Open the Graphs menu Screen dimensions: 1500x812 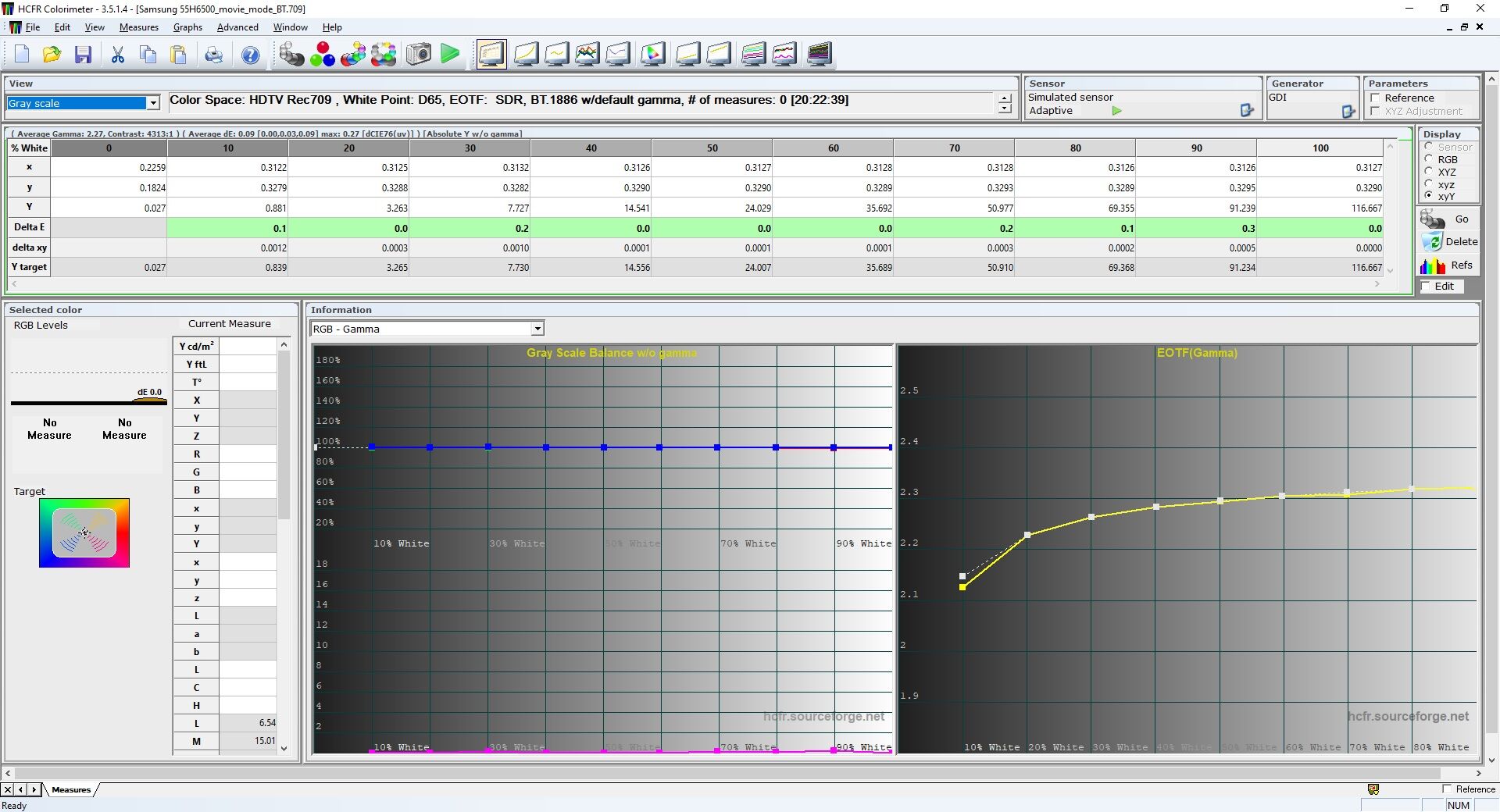[x=187, y=27]
